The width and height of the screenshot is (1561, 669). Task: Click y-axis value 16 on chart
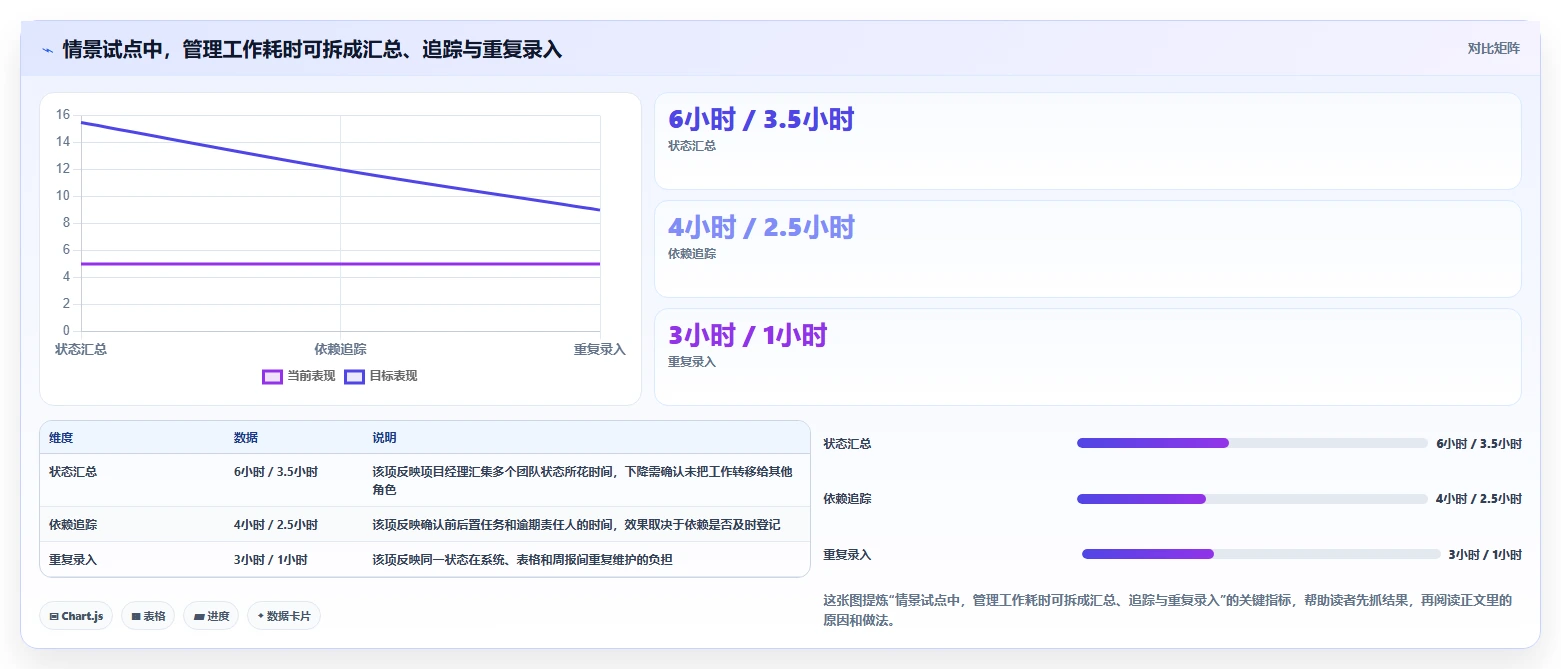[63, 115]
